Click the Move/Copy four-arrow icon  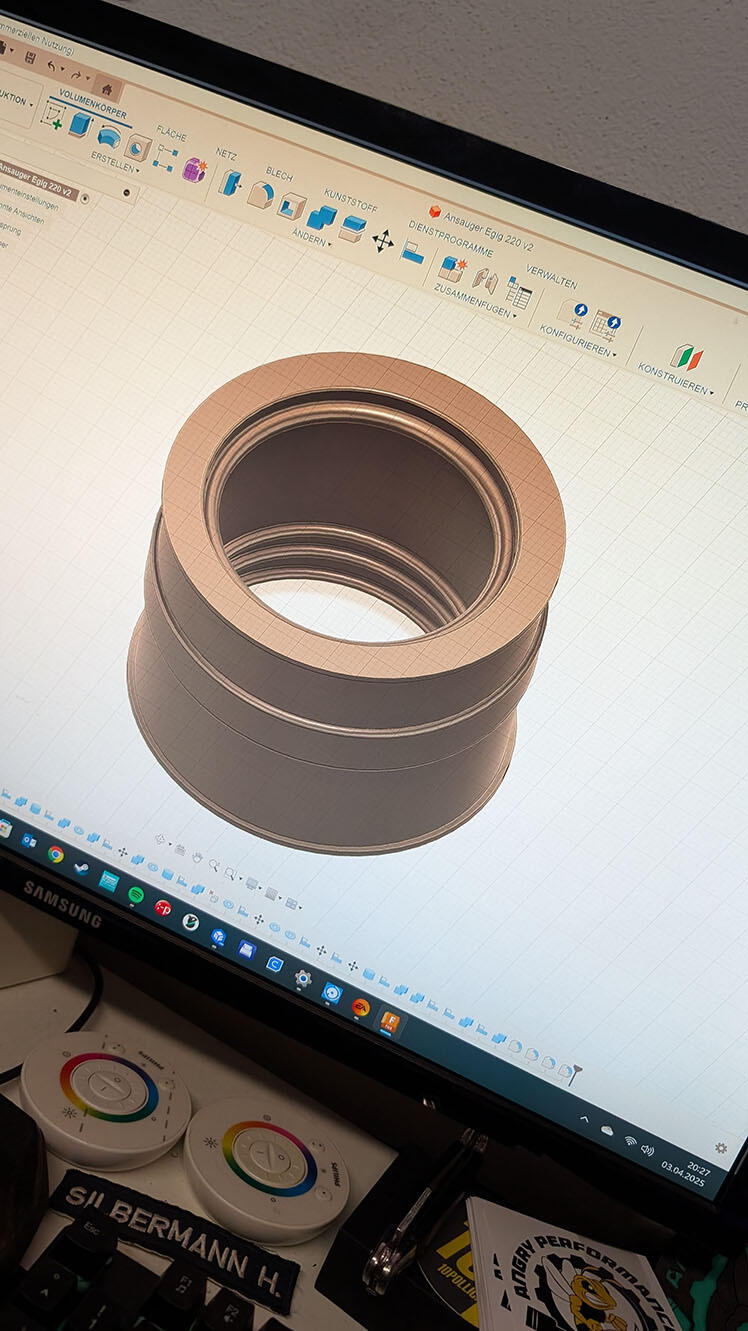click(383, 241)
